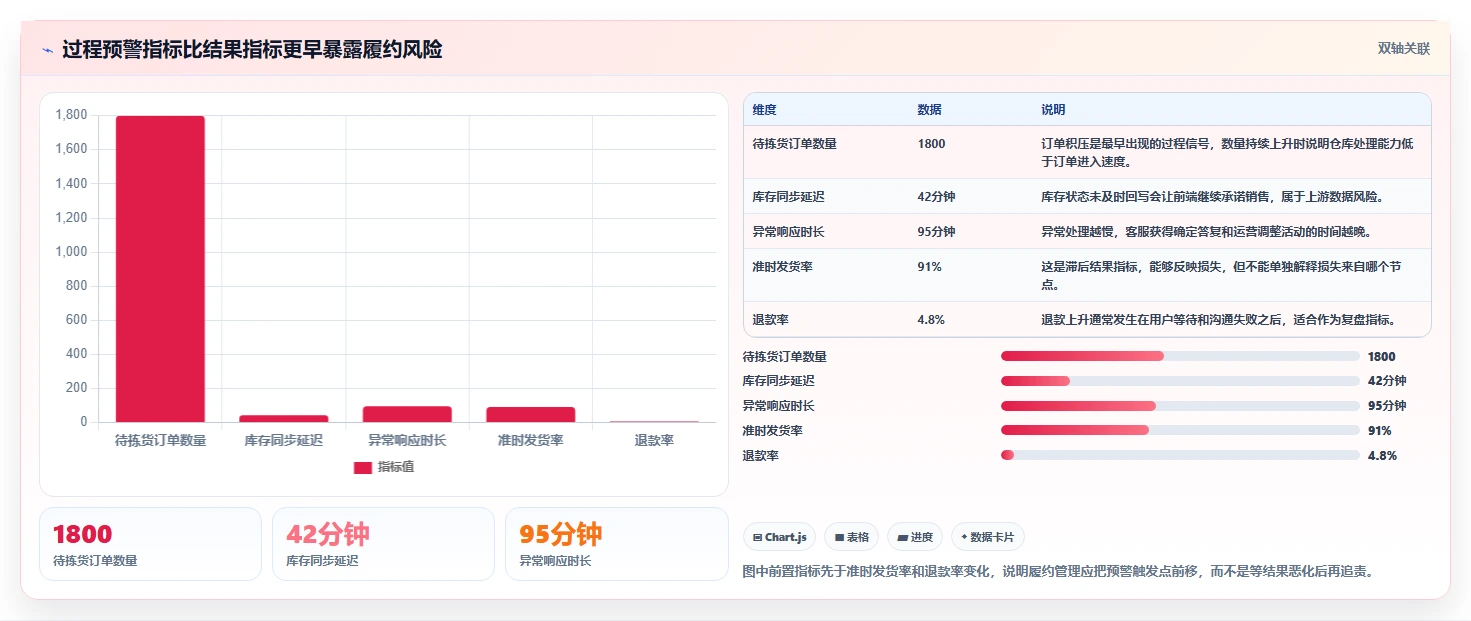
Task: Click the 1800 value in the table
Action: click(931, 144)
